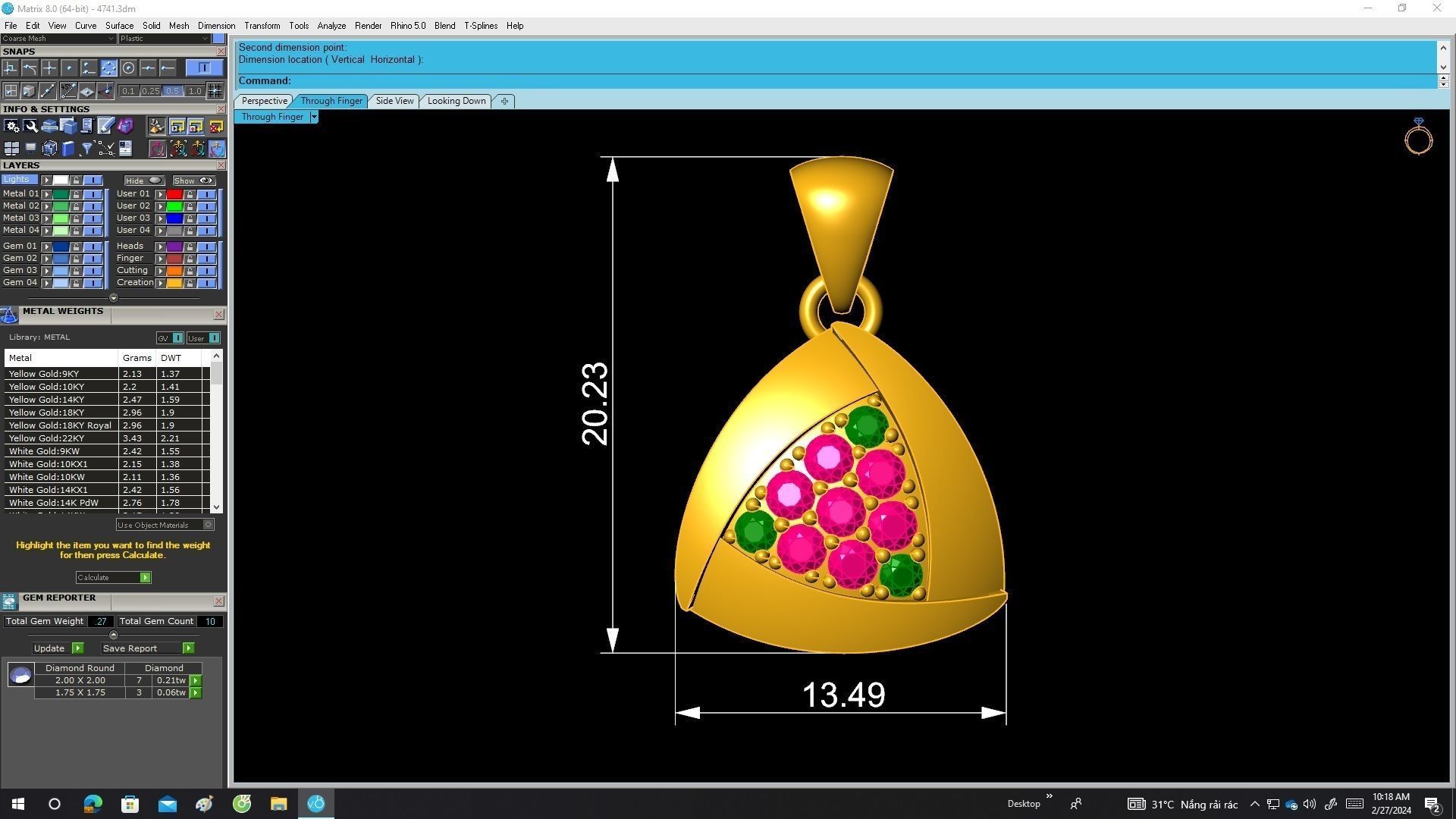Toggle Heads layer on/off switch
Viewport: 1456px width, 819px height.
206,246
